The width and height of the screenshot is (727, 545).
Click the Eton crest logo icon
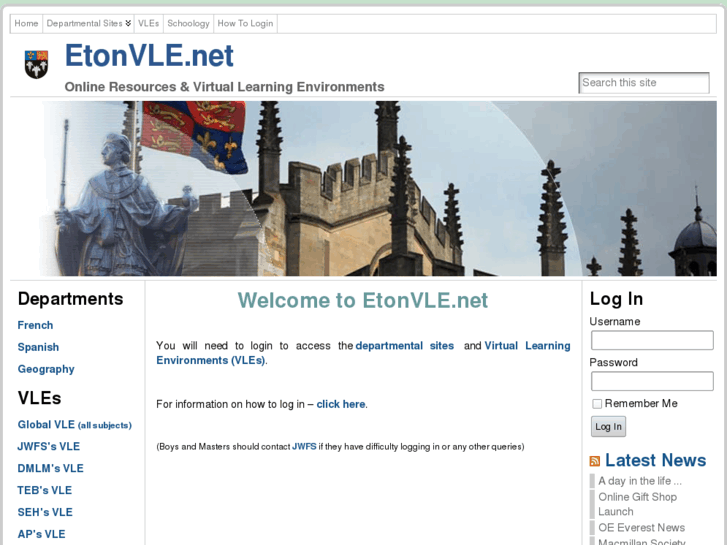(x=36, y=64)
